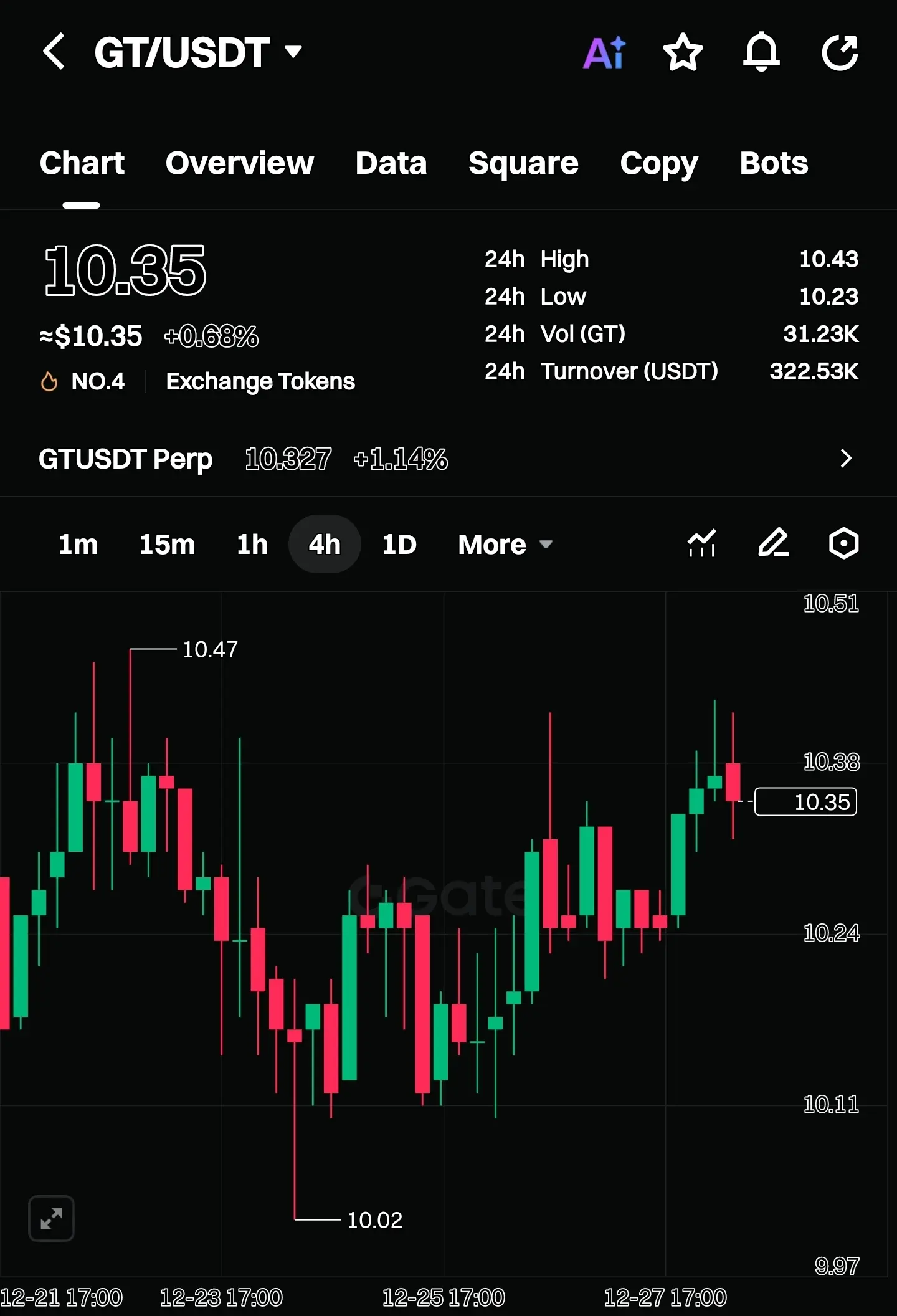
Task: Select the 15m timeframe
Action: pyautogui.click(x=167, y=545)
